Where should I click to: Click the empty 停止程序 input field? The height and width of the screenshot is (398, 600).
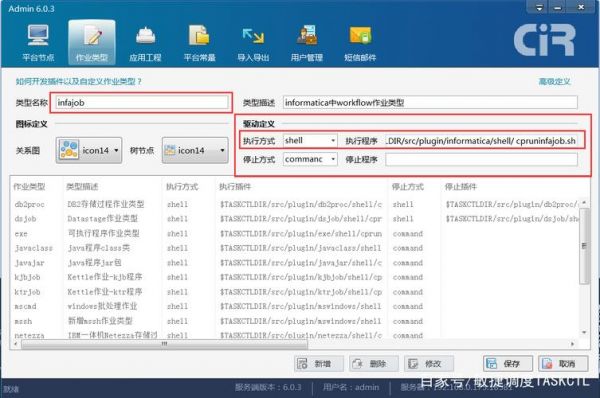point(481,159)
